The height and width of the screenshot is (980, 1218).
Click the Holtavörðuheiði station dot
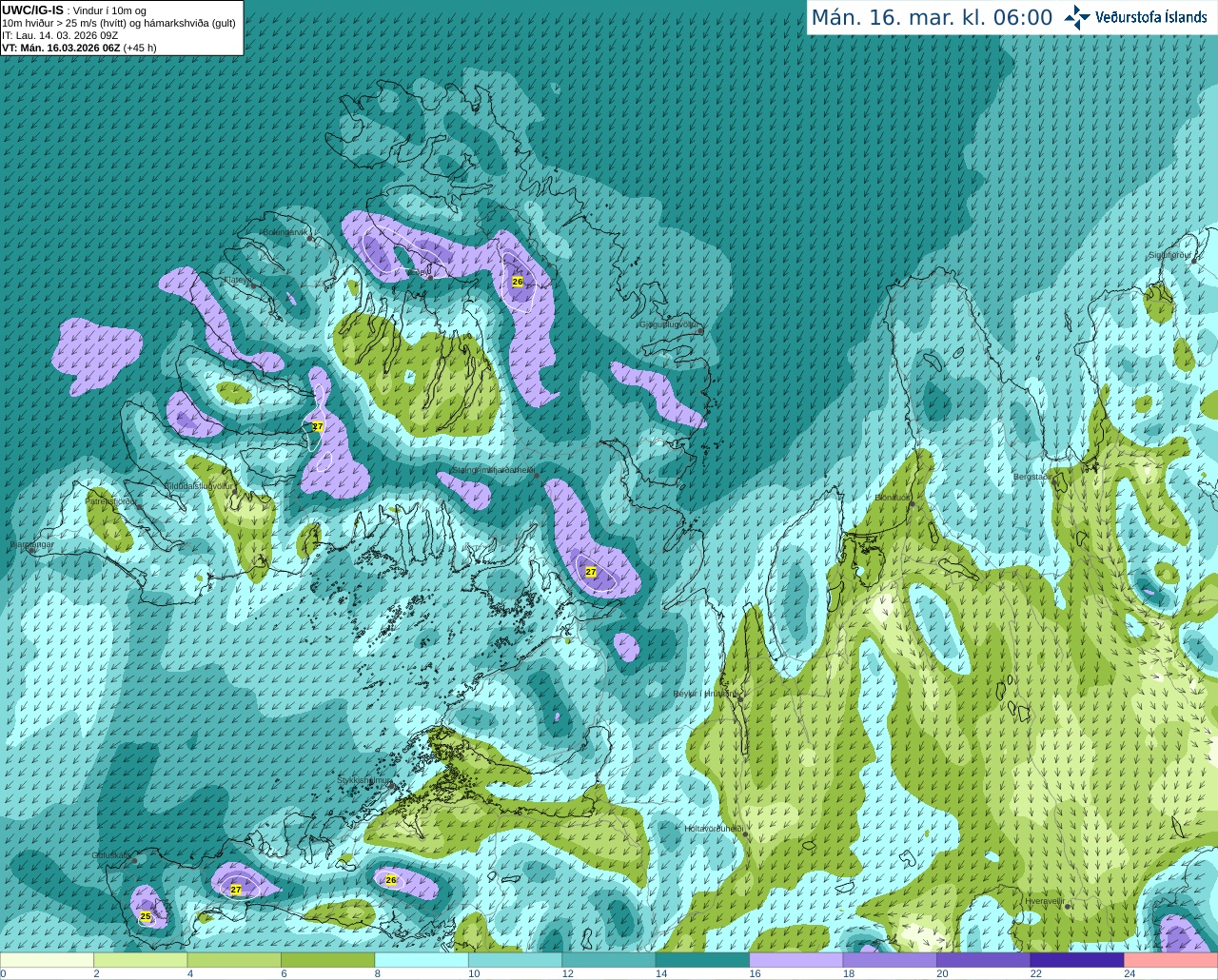745,834
